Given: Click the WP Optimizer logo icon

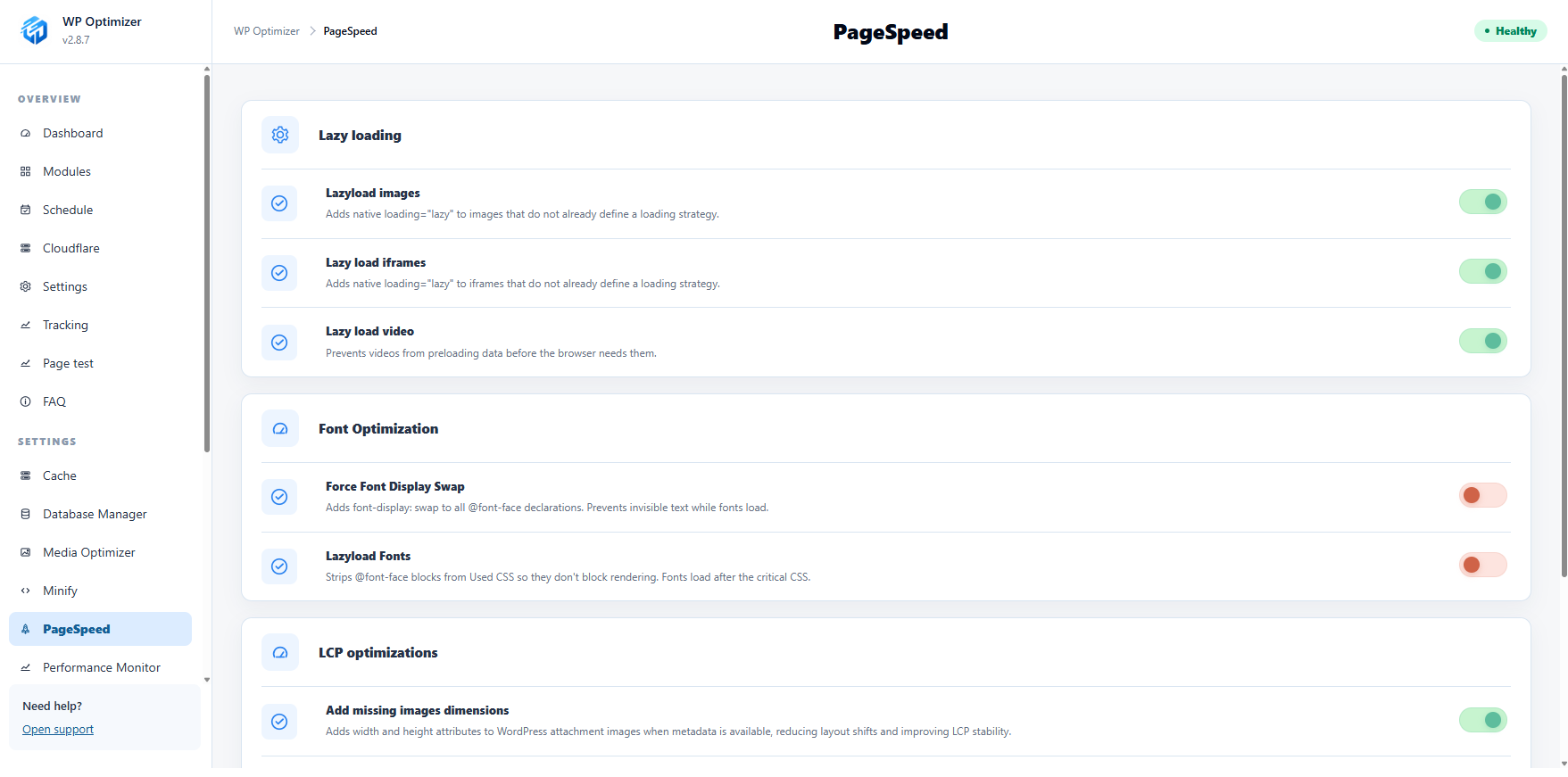Looking at the screenshot, I should 35,30.
